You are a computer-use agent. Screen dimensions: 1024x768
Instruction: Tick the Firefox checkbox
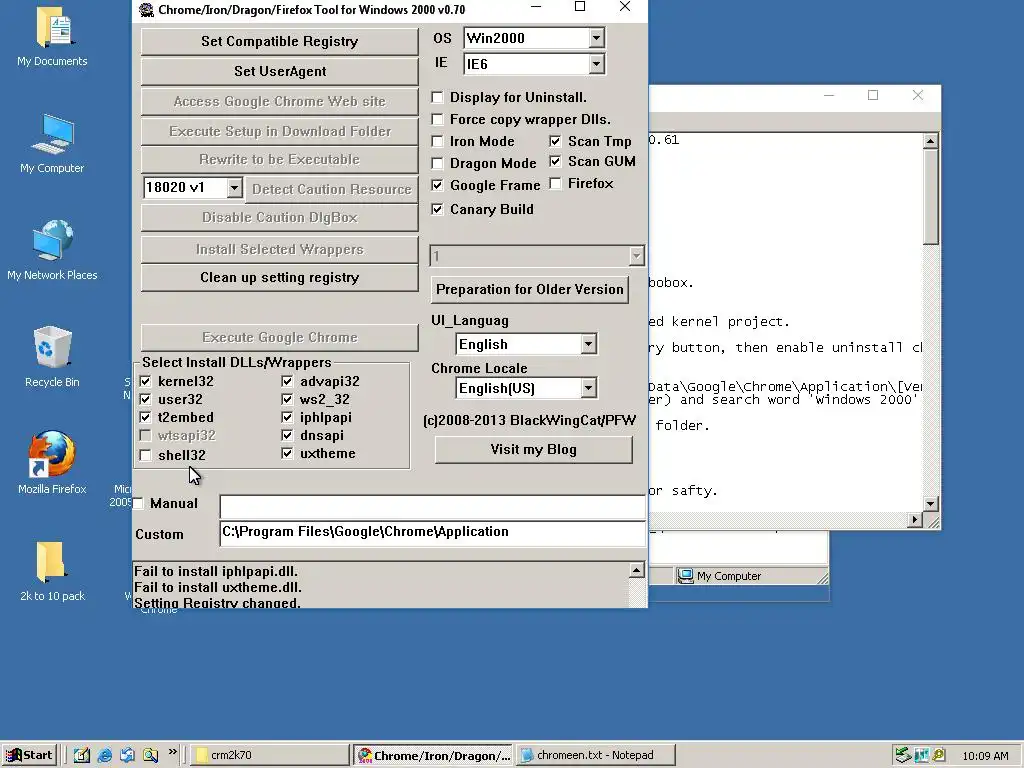point(555,184)
